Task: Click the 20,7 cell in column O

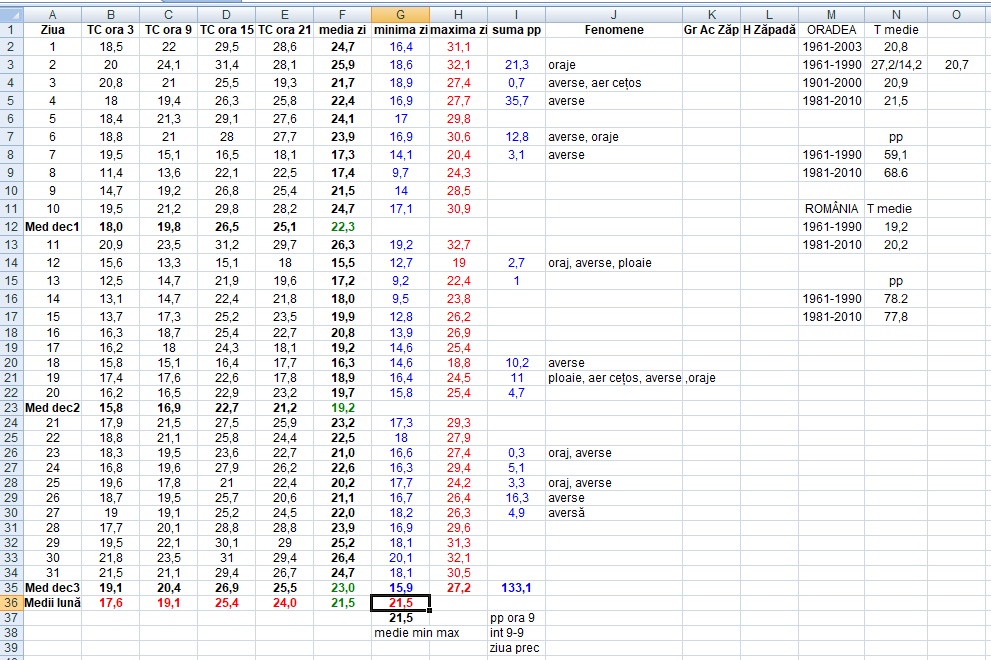Action: pyautogui.click(x=956, y=64)
